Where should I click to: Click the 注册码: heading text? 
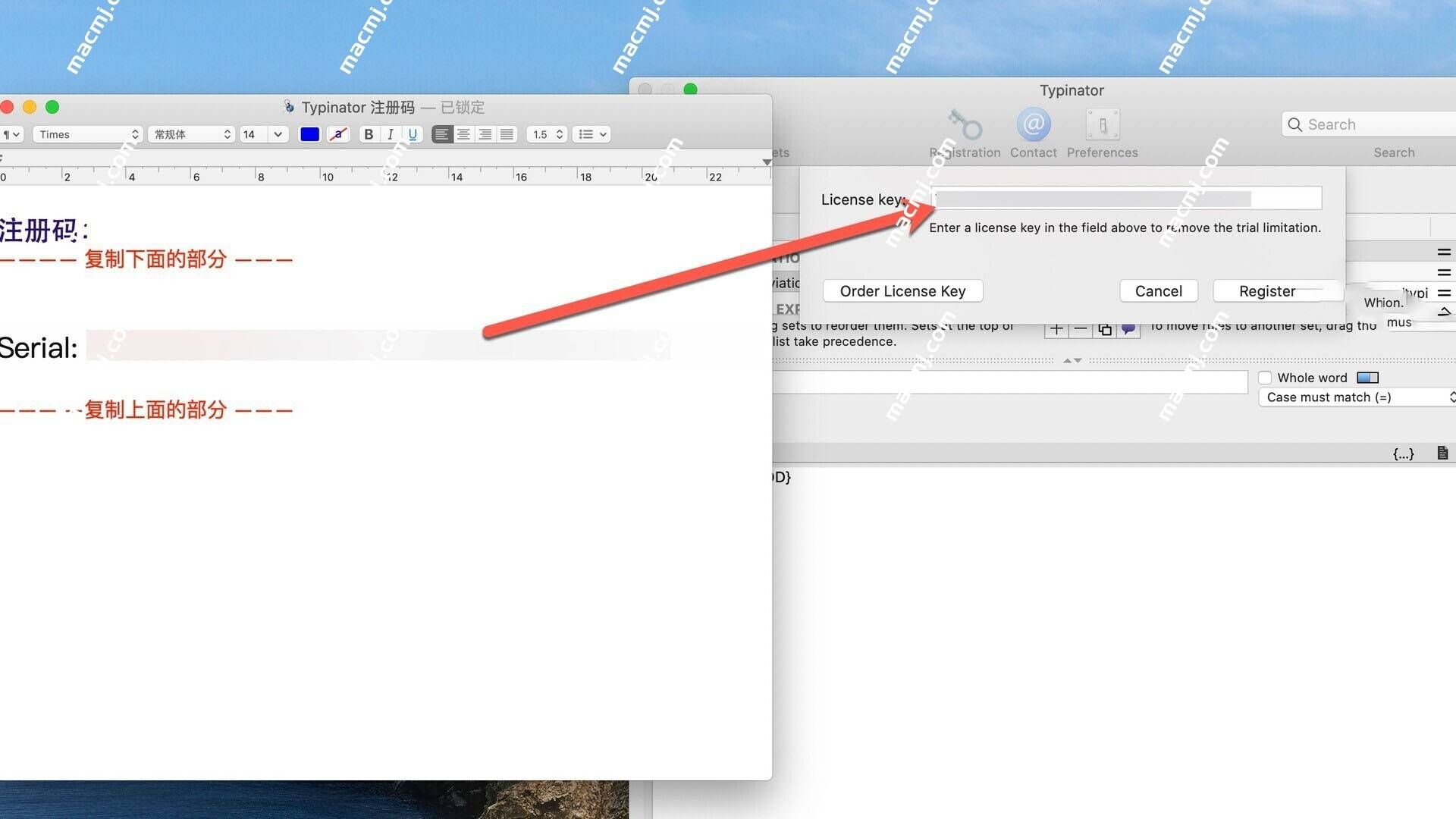point(43,230)
